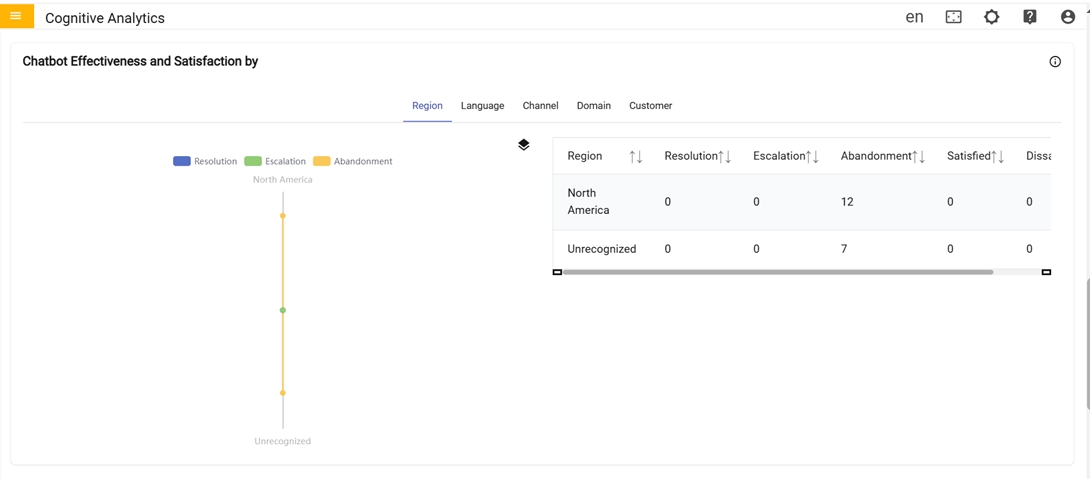
Task: Select the Domain tab
Action: [x=593, y=106]
